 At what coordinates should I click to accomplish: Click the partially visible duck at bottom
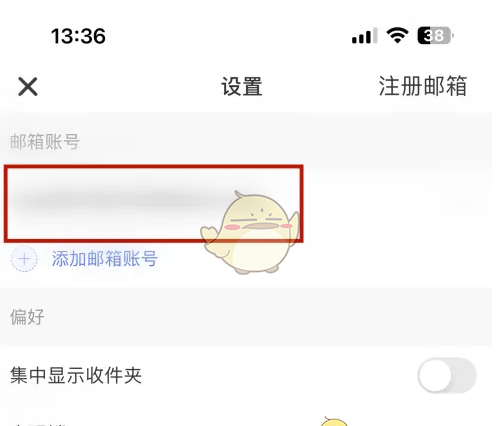[334, 421]
